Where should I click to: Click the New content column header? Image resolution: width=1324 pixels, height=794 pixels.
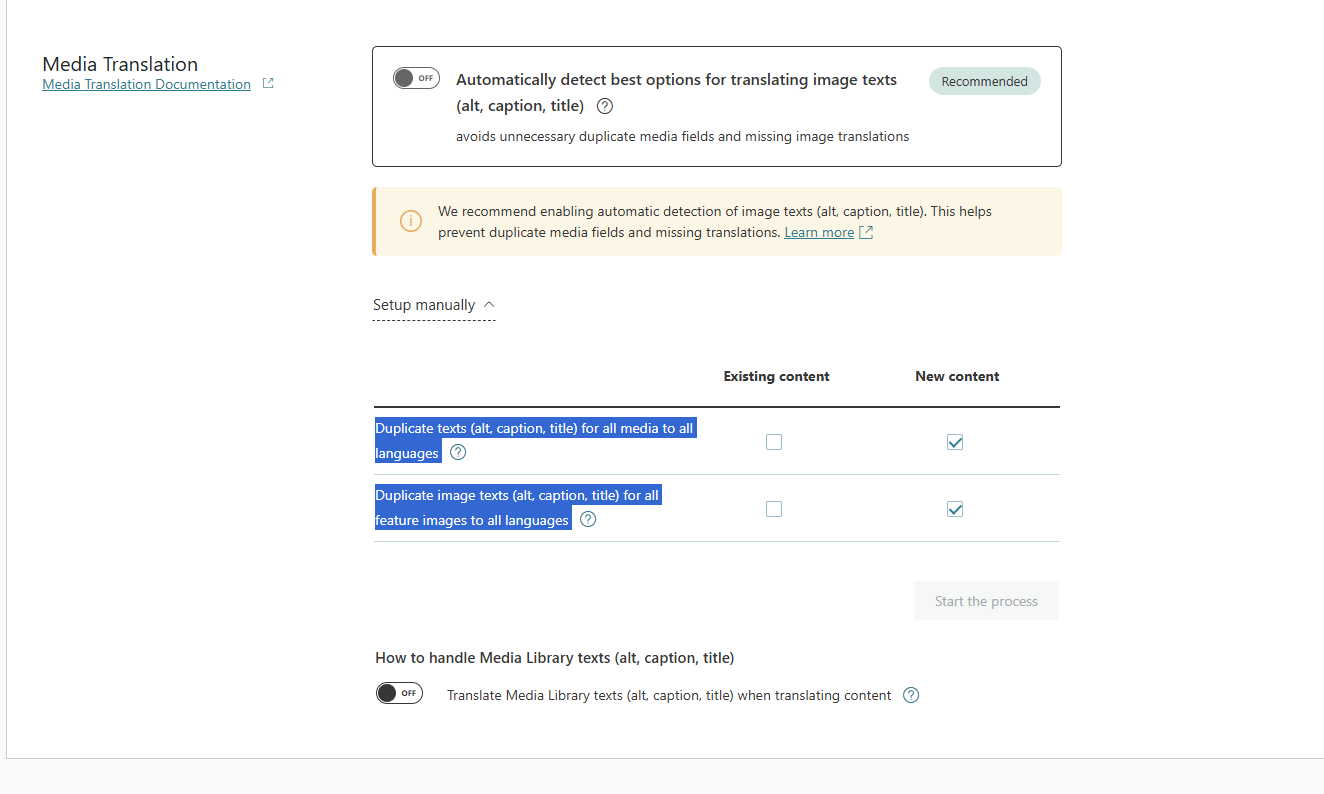click(957, 377)
